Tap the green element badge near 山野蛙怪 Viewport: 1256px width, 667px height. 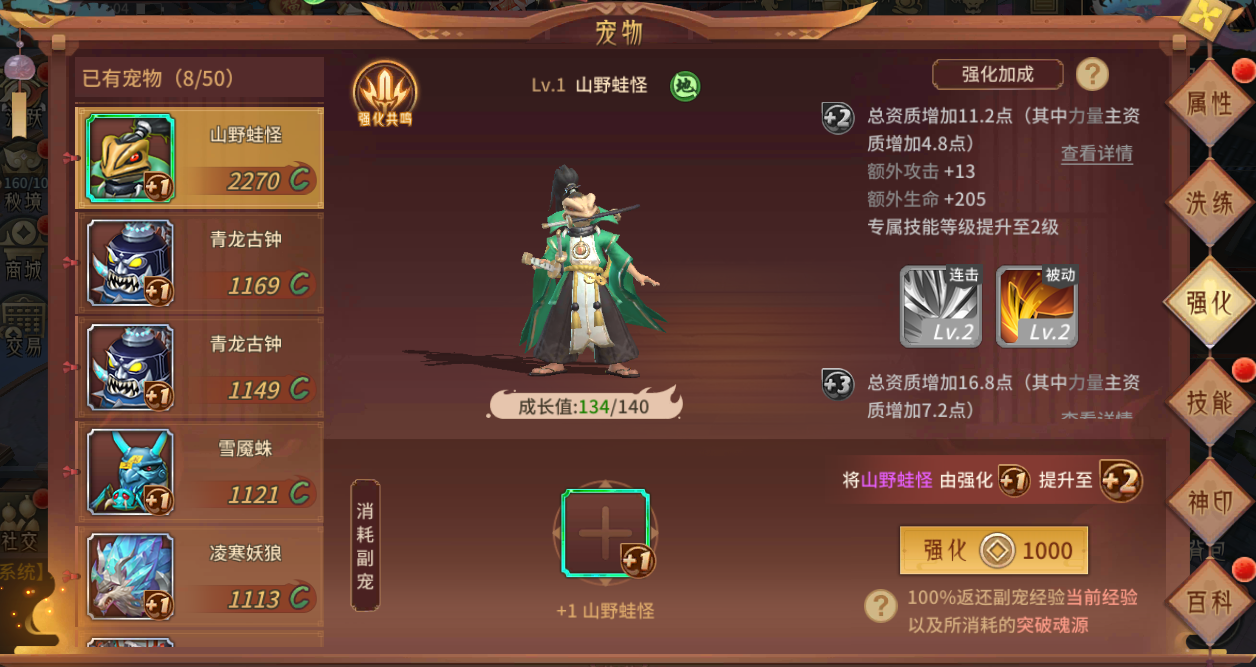pos(685,85)
